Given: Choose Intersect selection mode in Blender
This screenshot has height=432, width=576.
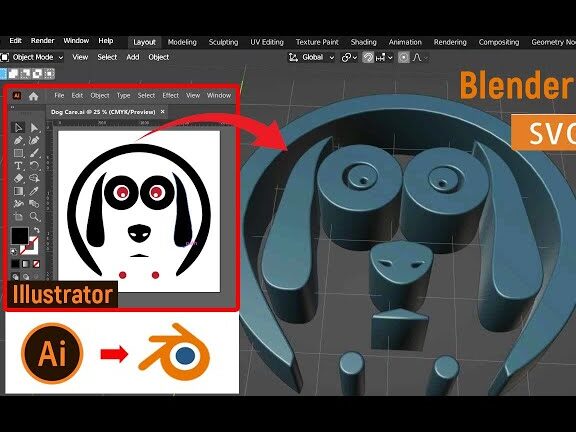Looking at the screenshot, I should tap(49, 74).
